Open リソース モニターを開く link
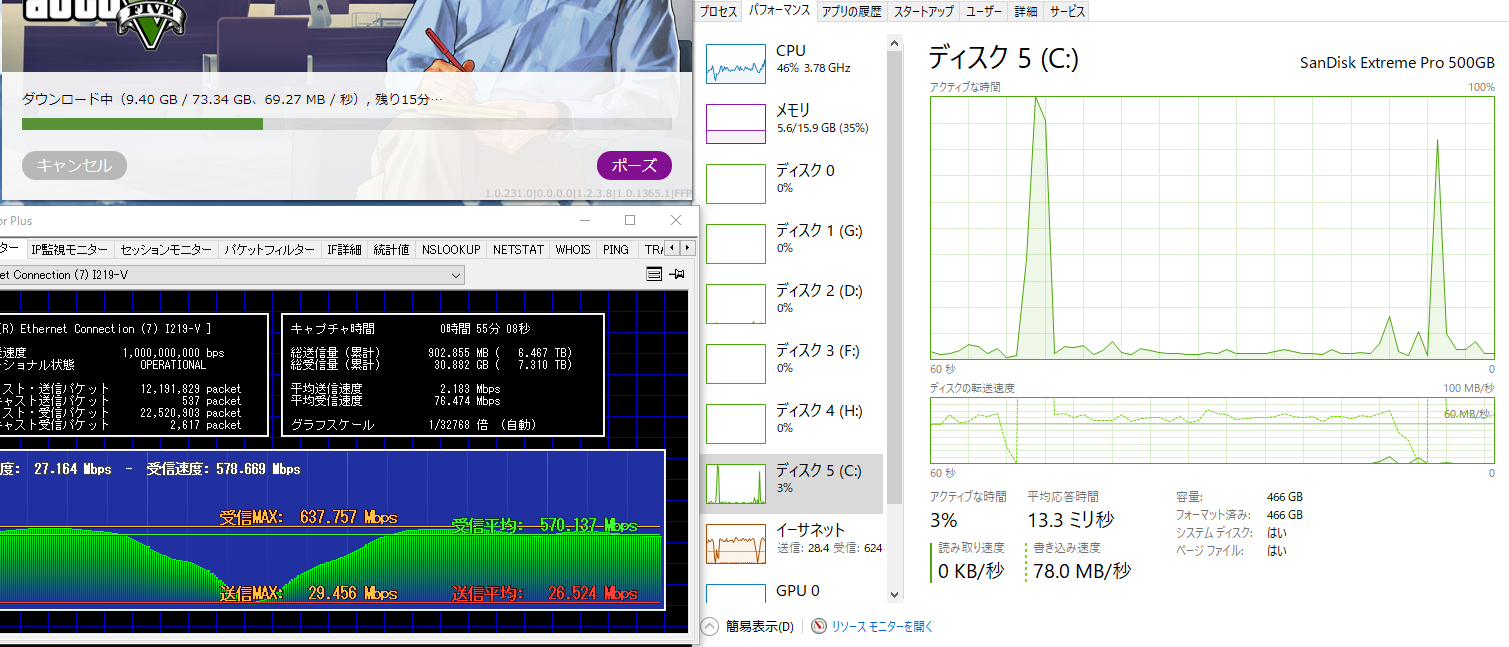Viewport: 1509px width, 647px height. click(x=882, y=626)
